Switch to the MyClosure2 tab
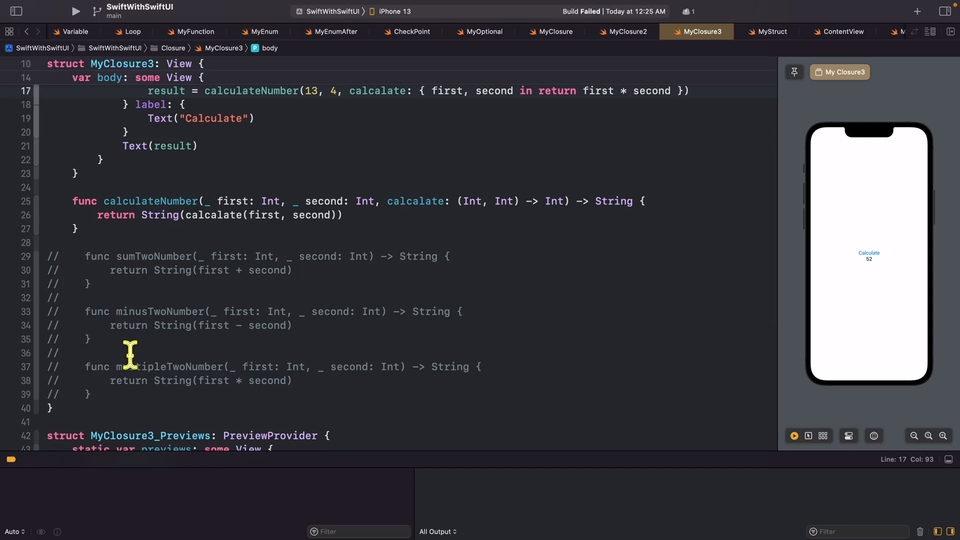This screenshot has width=960, height=540. [623, 31]
